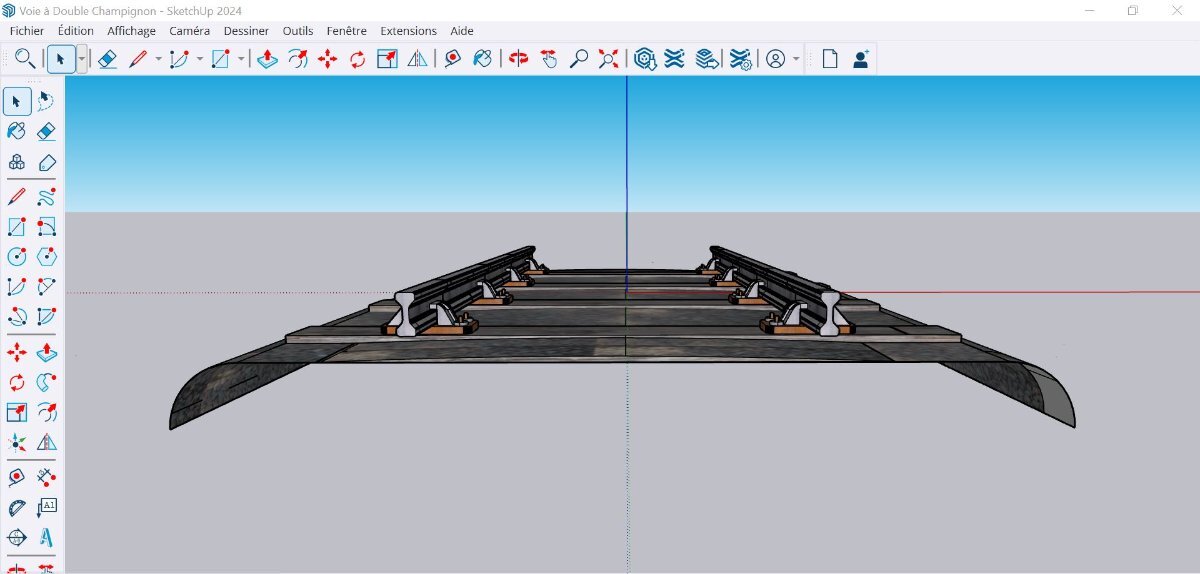Select the Freehand tool in left palette
Image resolution: width=1200 pixels, height=574 pixels.
coord(46,197)
